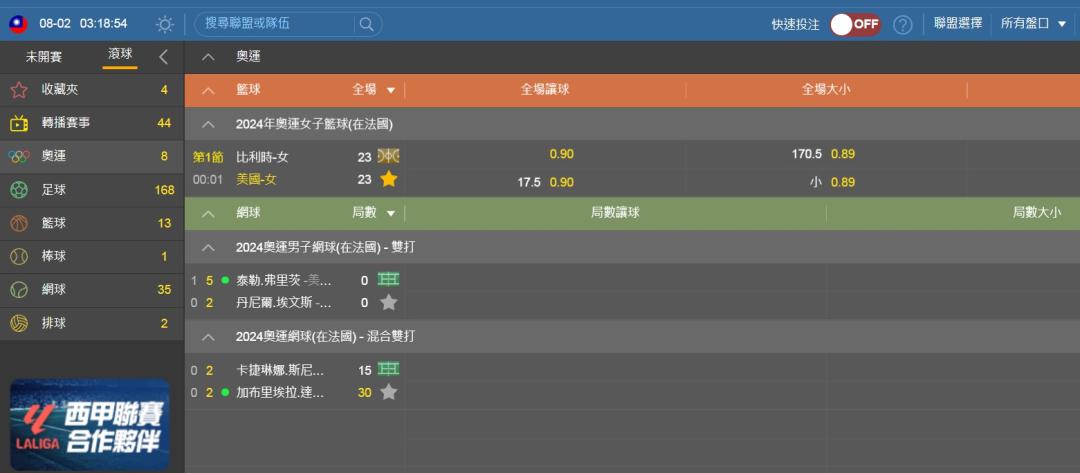Click the volleyball icon in sidebar

pyautogui.click(x=19, y=323)
